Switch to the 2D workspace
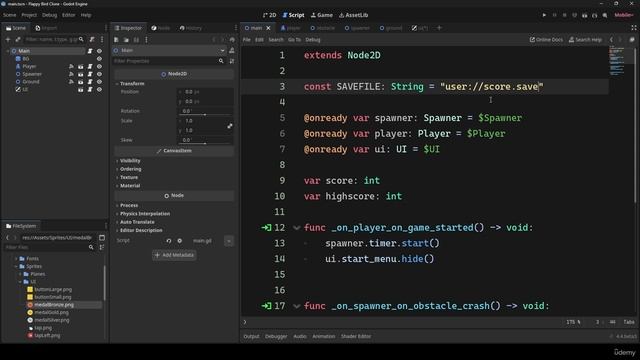This screenshot has height=360, width=640. (269, 15)
